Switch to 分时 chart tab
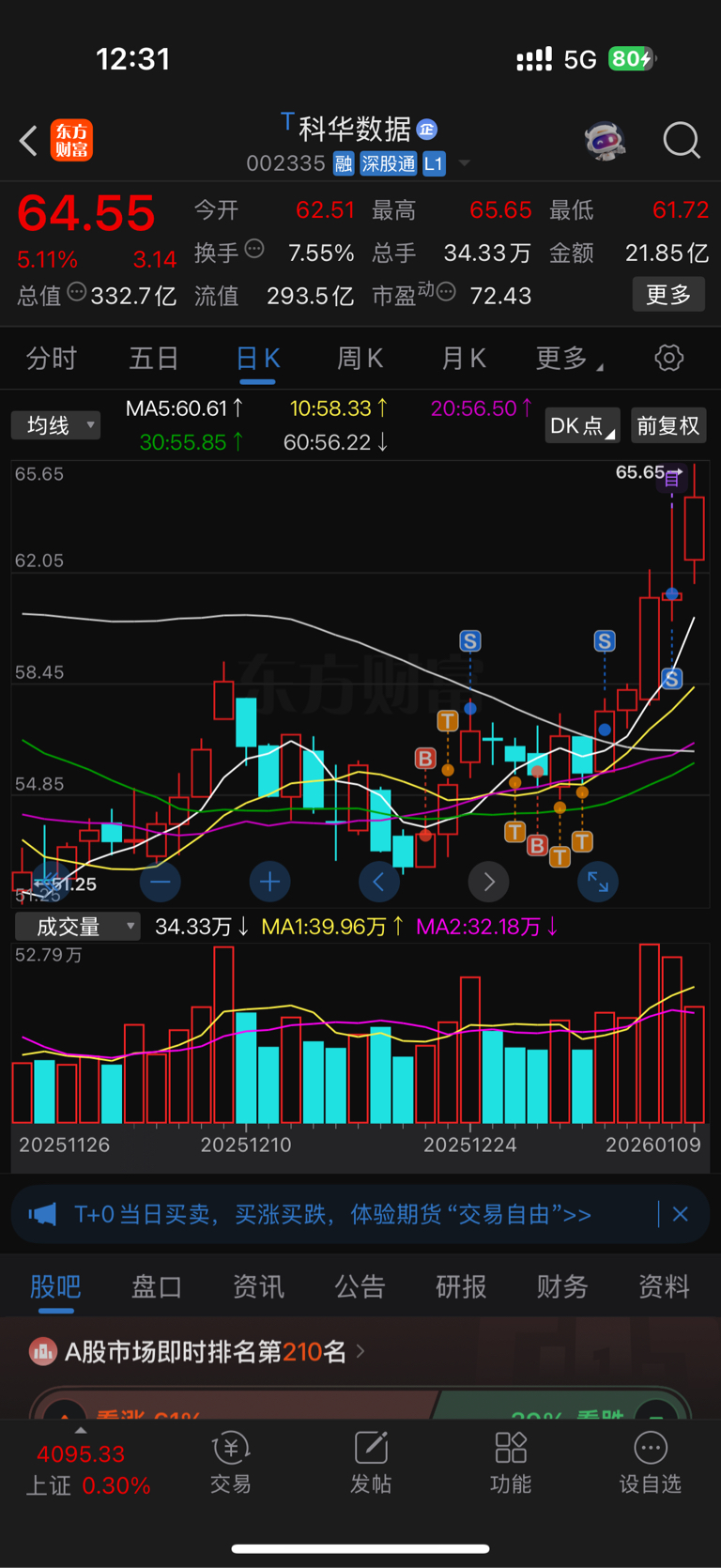This screenshot has height=1568, width=721. (x=52, y=358)
